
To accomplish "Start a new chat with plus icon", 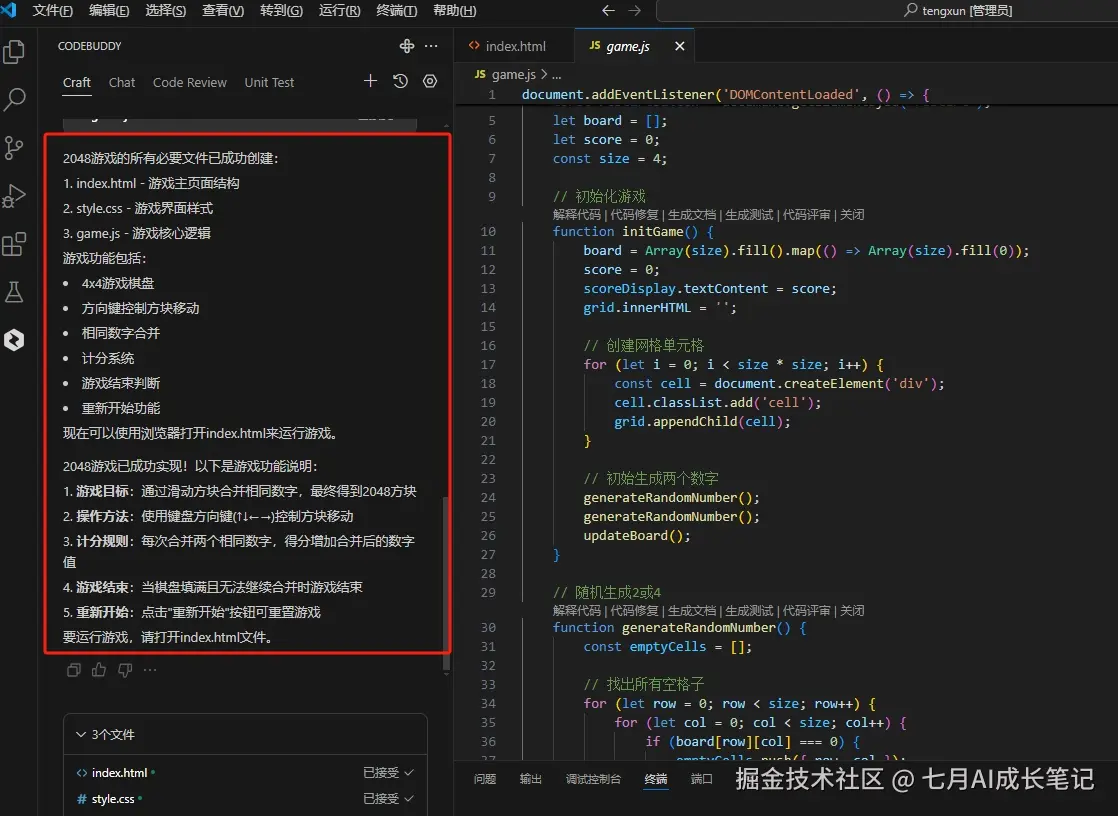I will [x=370, y=81].
